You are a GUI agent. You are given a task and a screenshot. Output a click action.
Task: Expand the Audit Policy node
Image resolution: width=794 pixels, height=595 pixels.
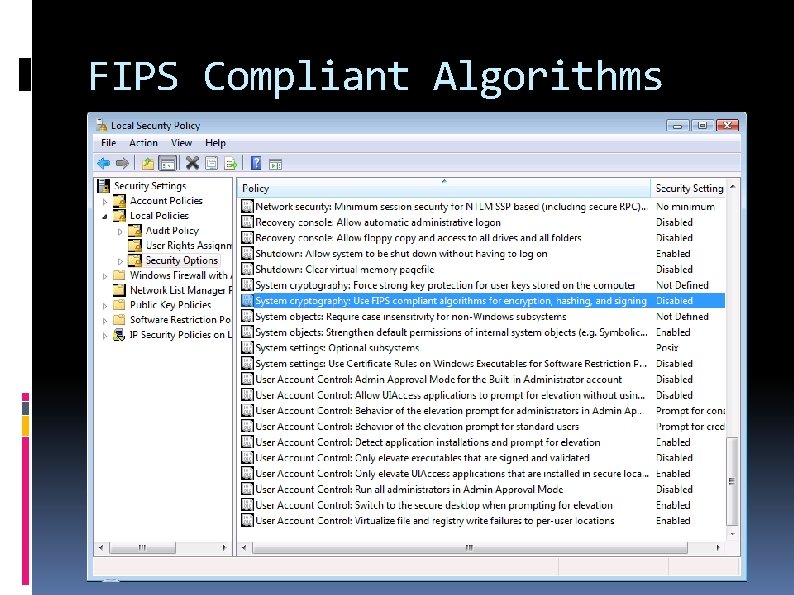(x=121, y=231)
